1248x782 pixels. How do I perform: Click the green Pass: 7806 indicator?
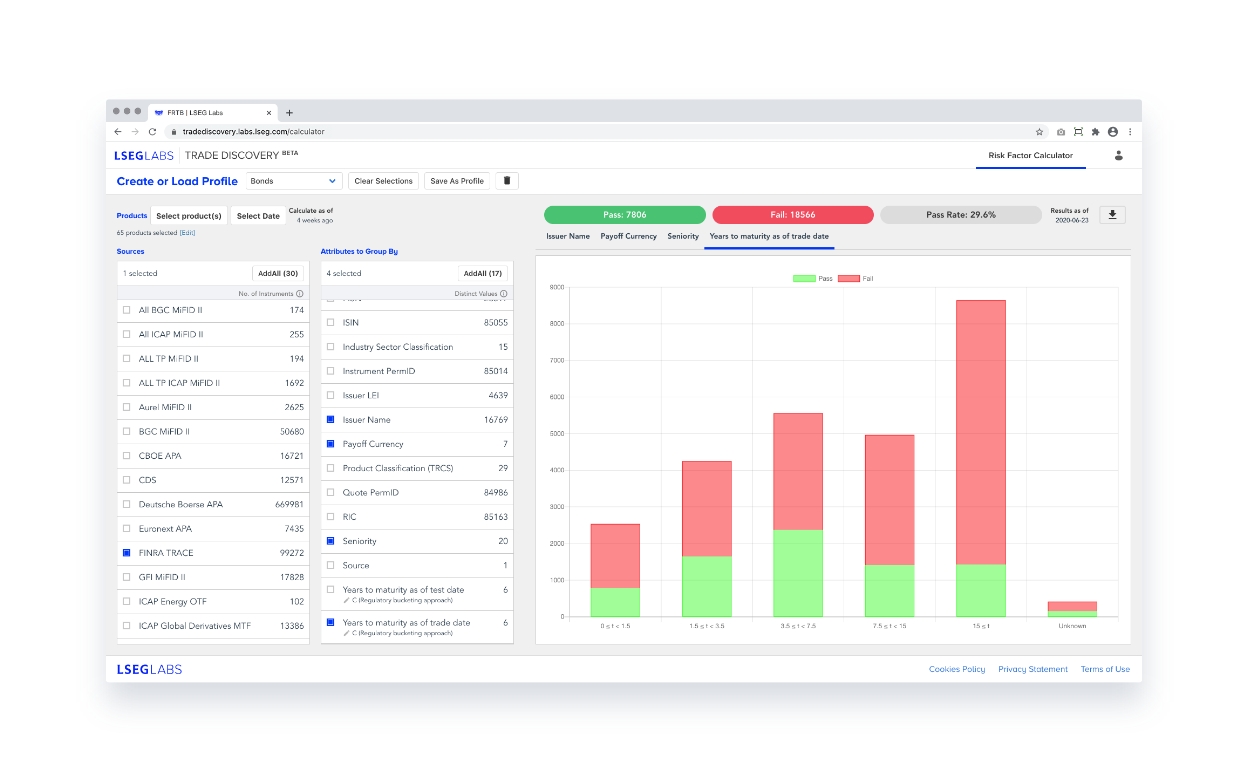pos(625,215)
